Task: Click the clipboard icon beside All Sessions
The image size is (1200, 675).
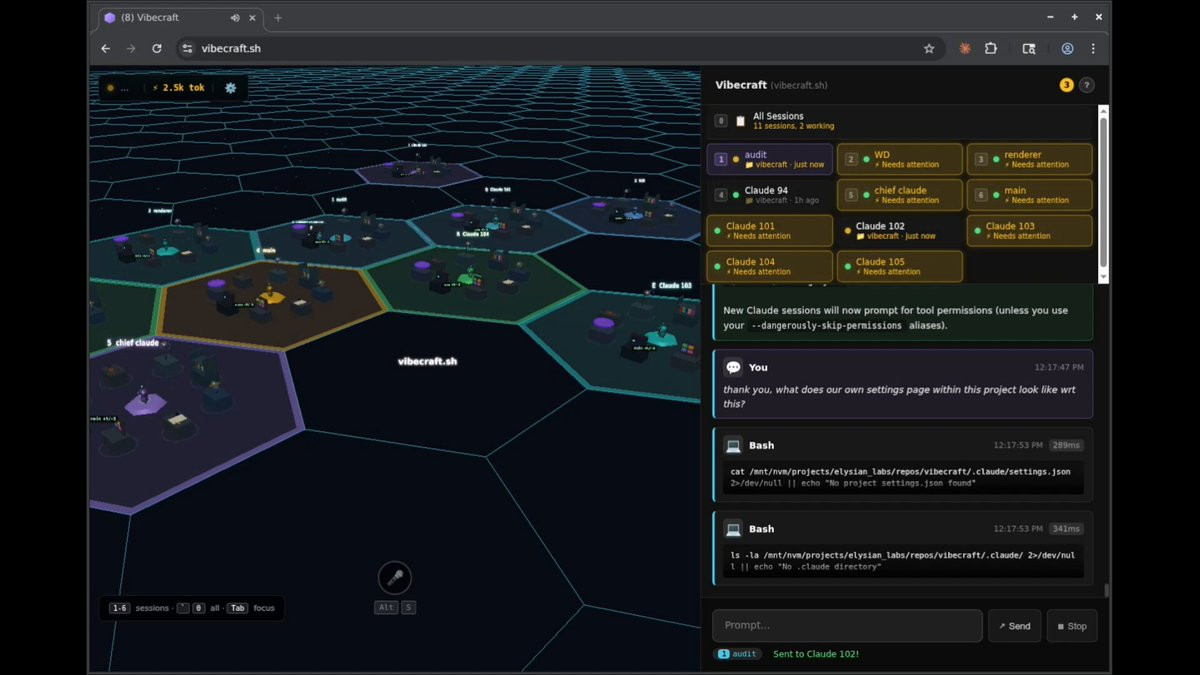Action: 741,121
